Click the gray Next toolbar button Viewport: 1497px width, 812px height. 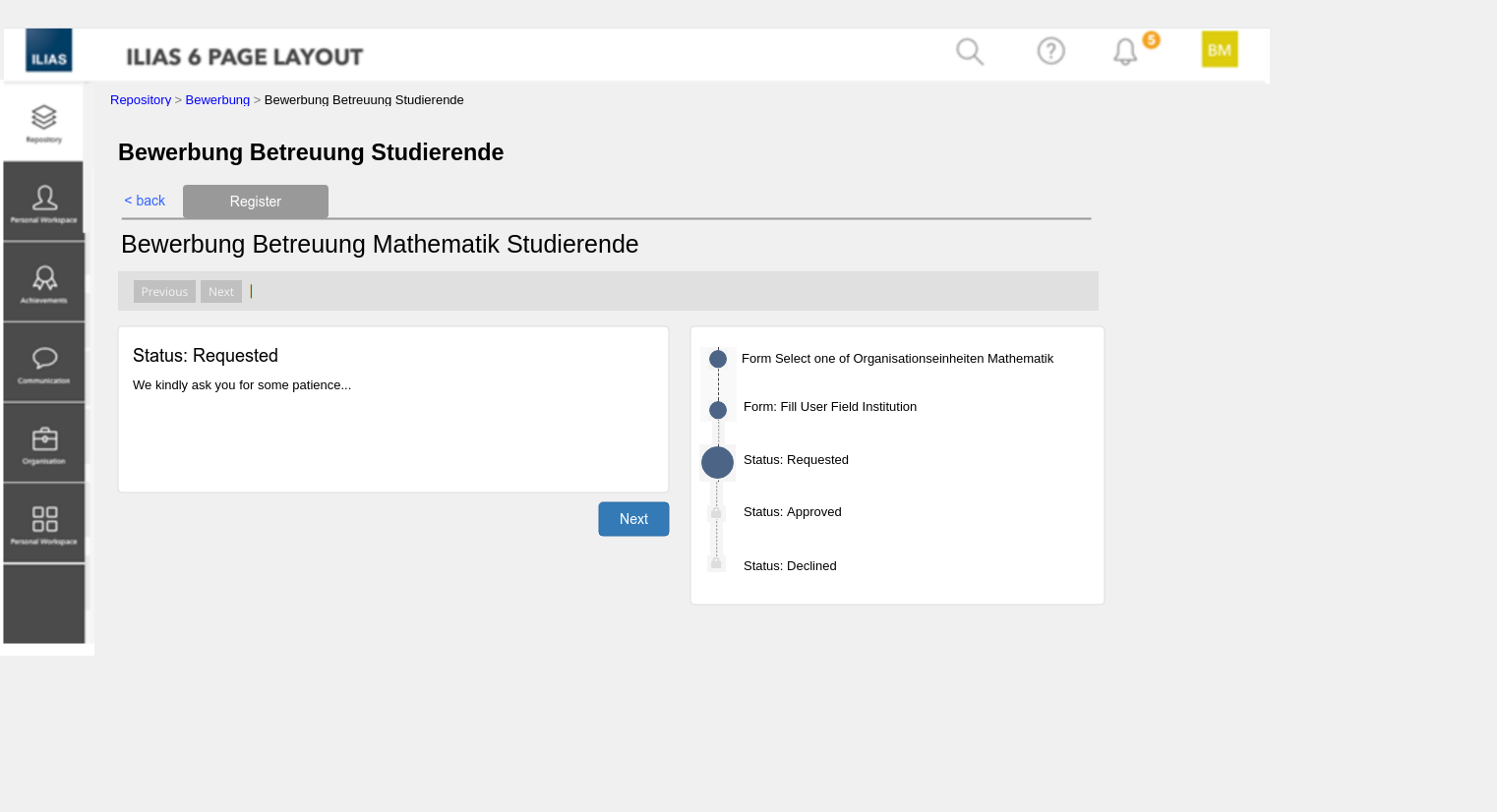[x=221, y=292]
